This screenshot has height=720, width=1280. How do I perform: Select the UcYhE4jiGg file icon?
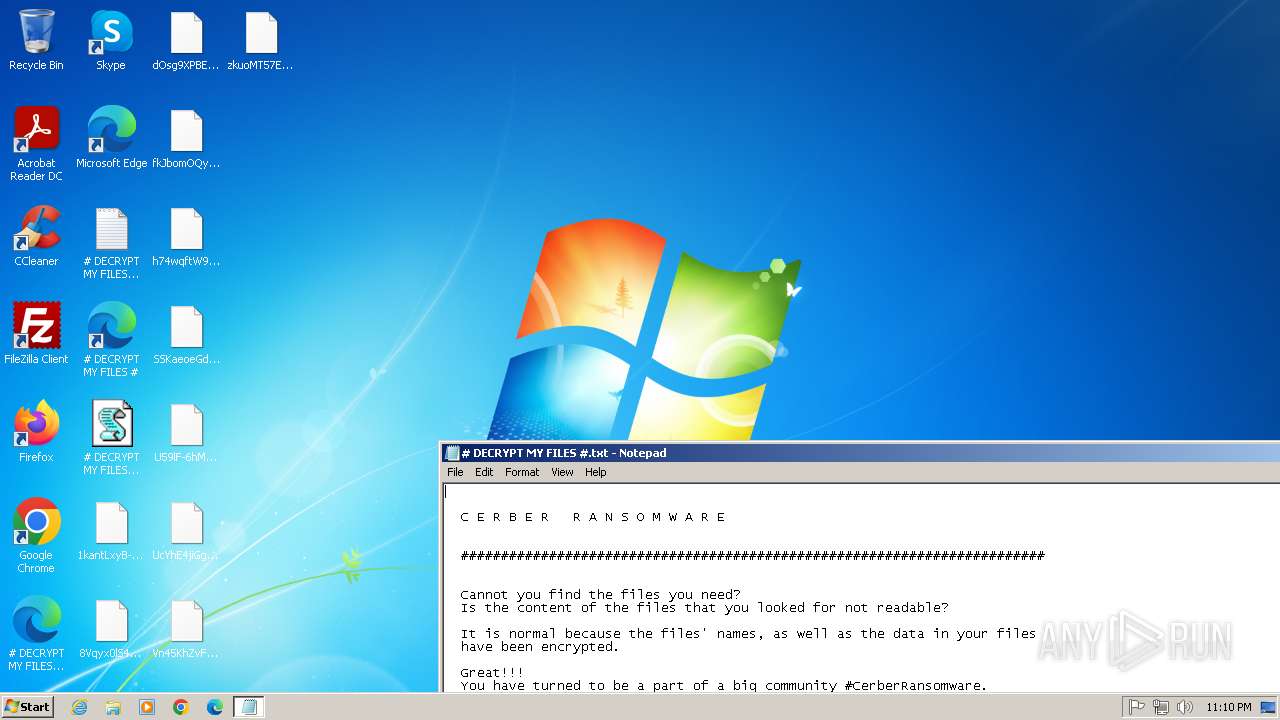186,530
